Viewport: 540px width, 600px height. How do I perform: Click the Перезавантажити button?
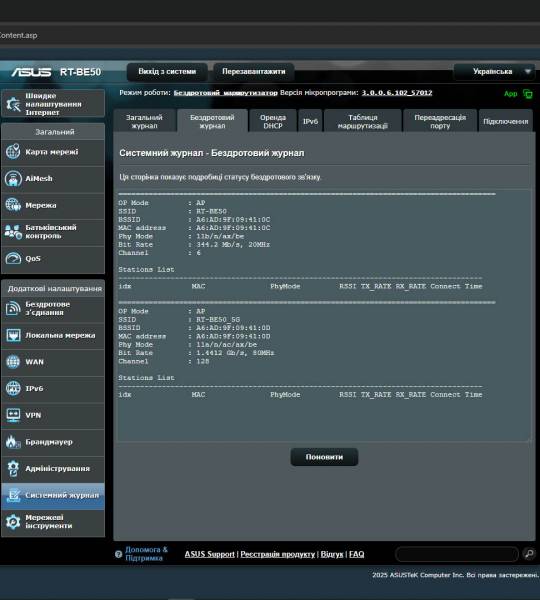254,72
